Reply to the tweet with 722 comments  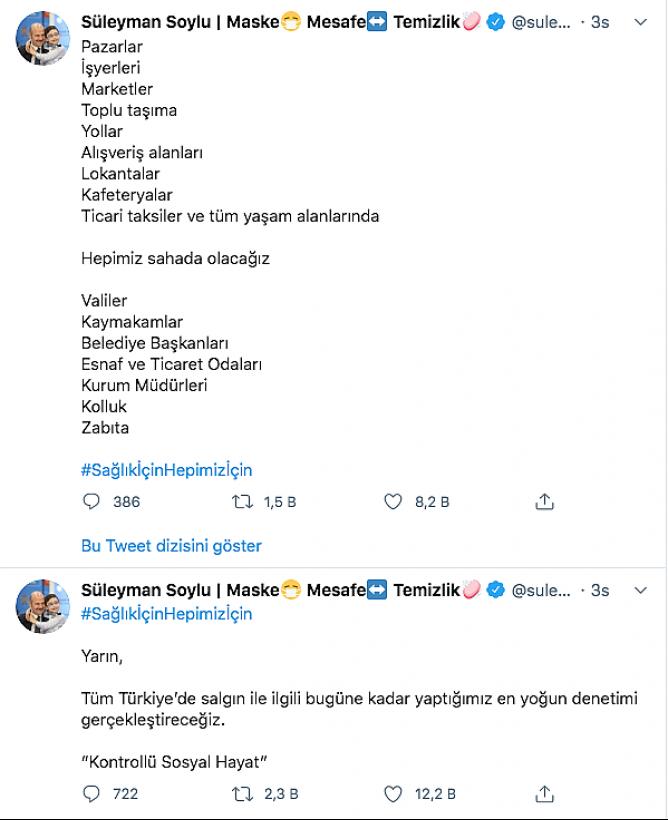92,794
